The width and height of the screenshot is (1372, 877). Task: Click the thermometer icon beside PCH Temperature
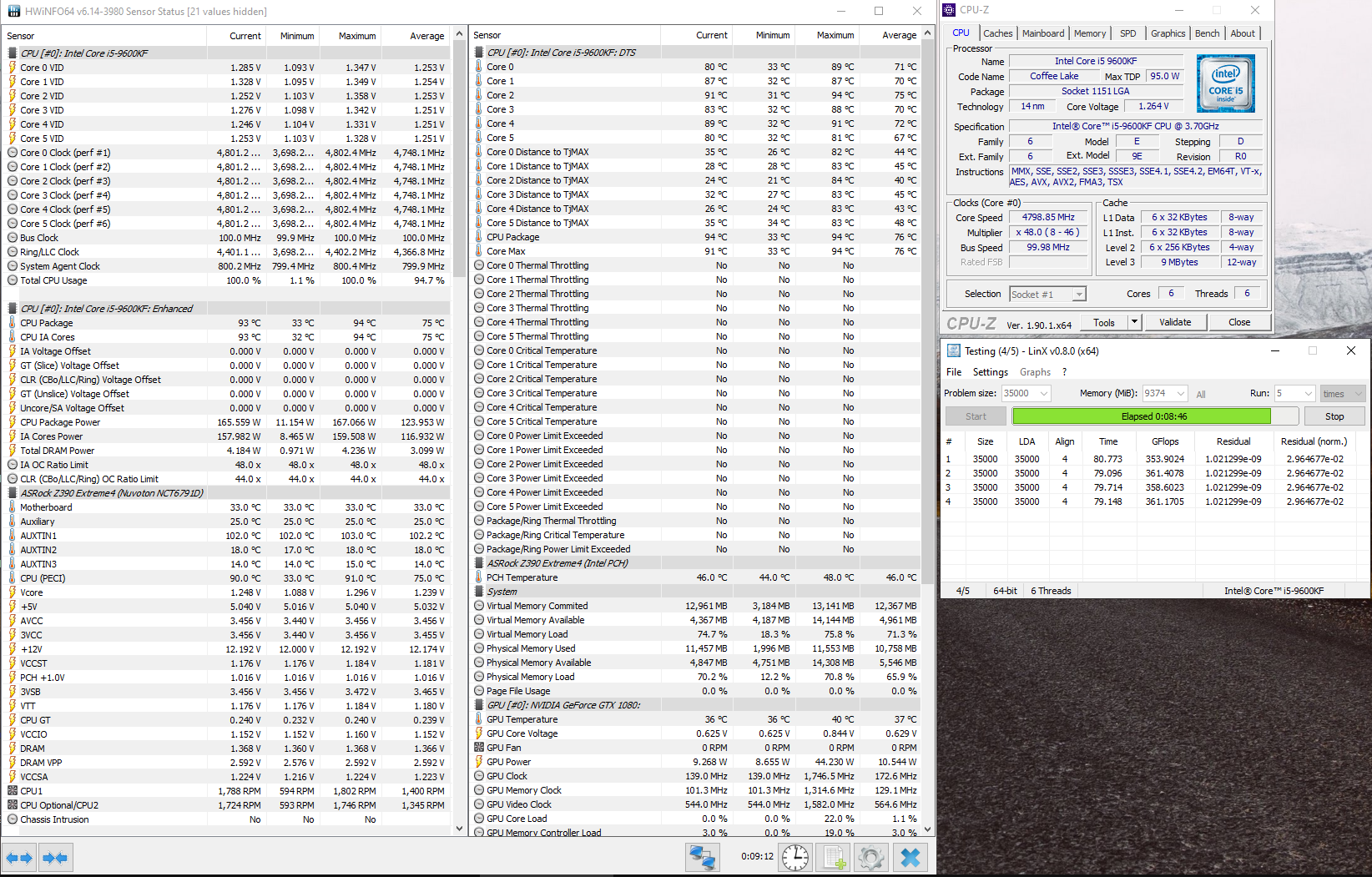[x=479, y=577]
